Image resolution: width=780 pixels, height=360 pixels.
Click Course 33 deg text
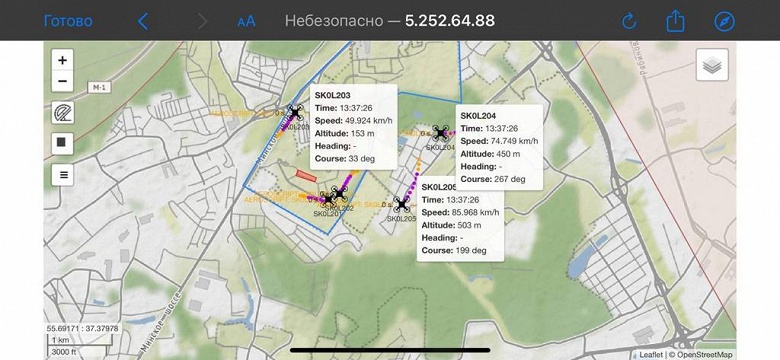point(345,159)
